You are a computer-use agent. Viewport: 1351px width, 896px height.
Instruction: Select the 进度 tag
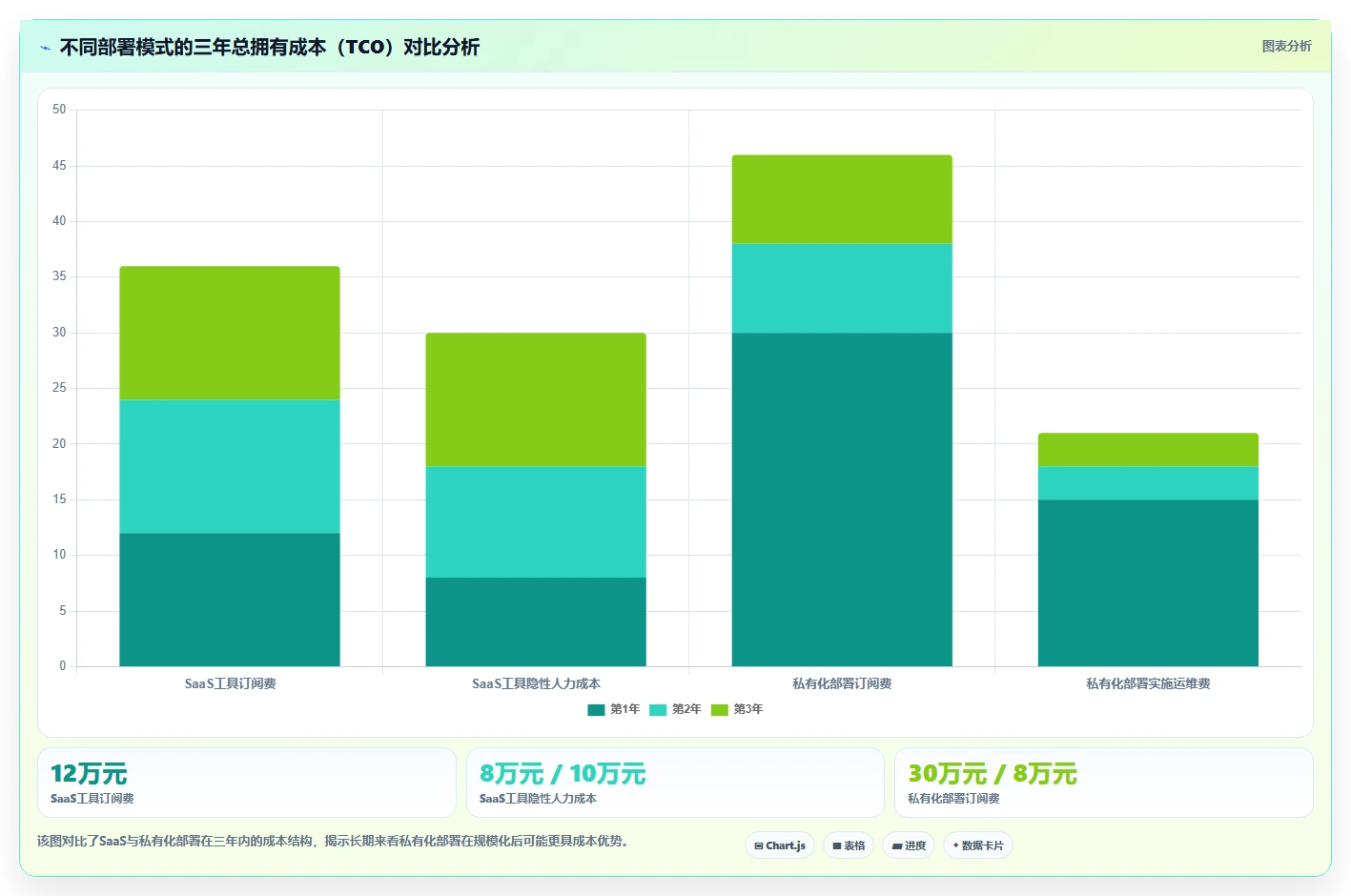tap(909, 845)
